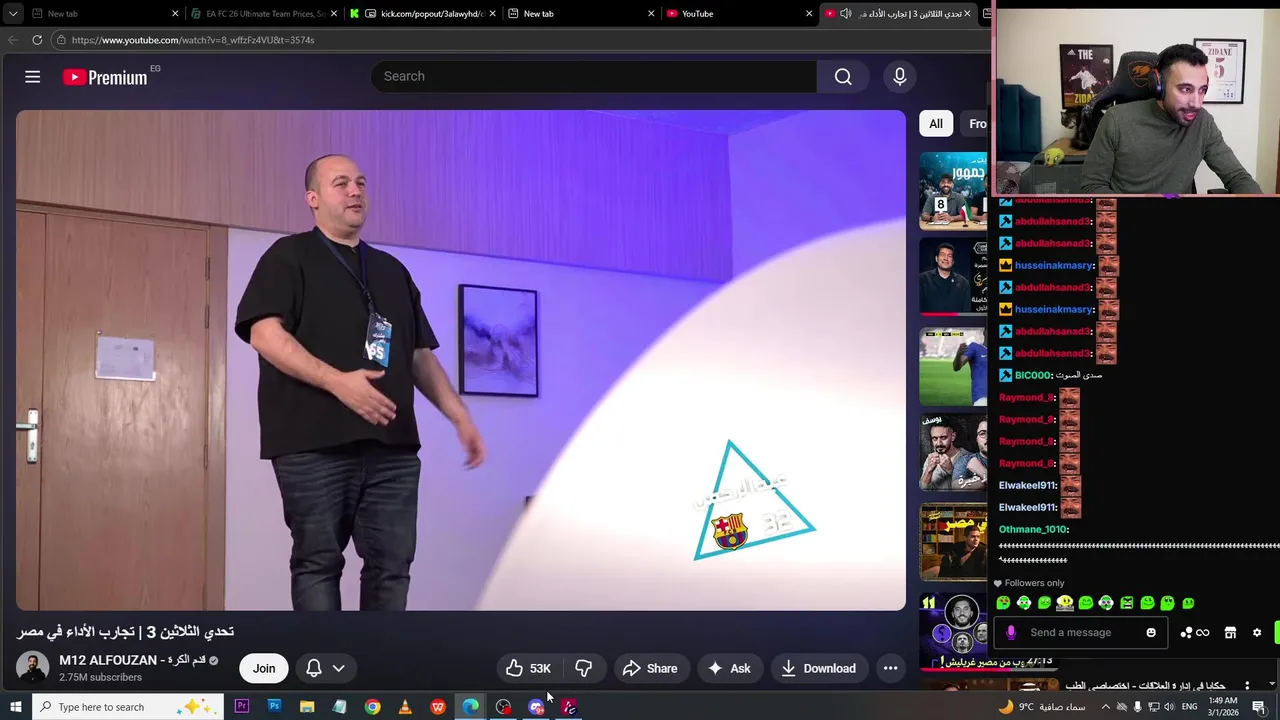Switch input language ENG indicator
1280x720 pixels.
[1190, 707]
